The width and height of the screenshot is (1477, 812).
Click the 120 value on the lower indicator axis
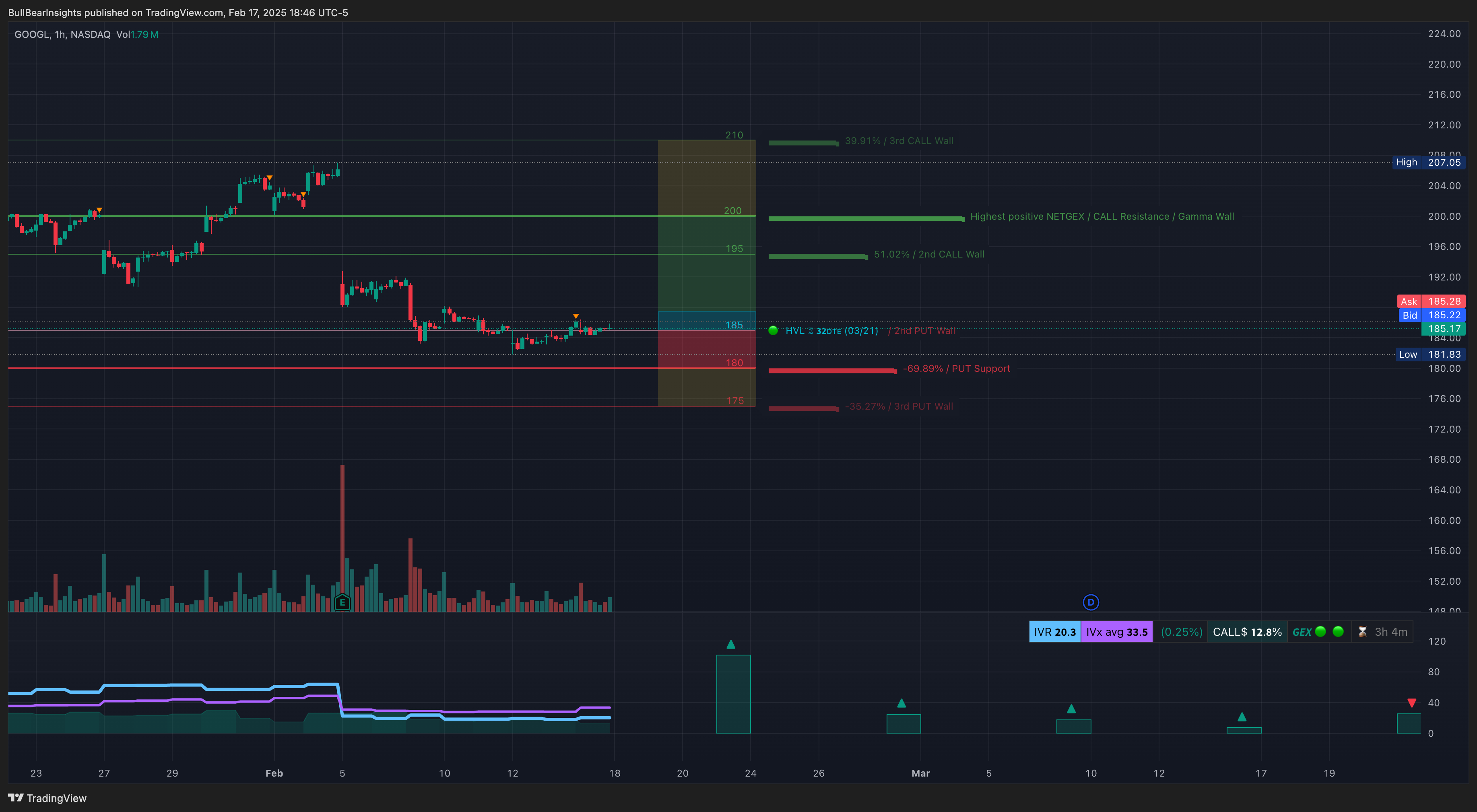coord(1436,641)
